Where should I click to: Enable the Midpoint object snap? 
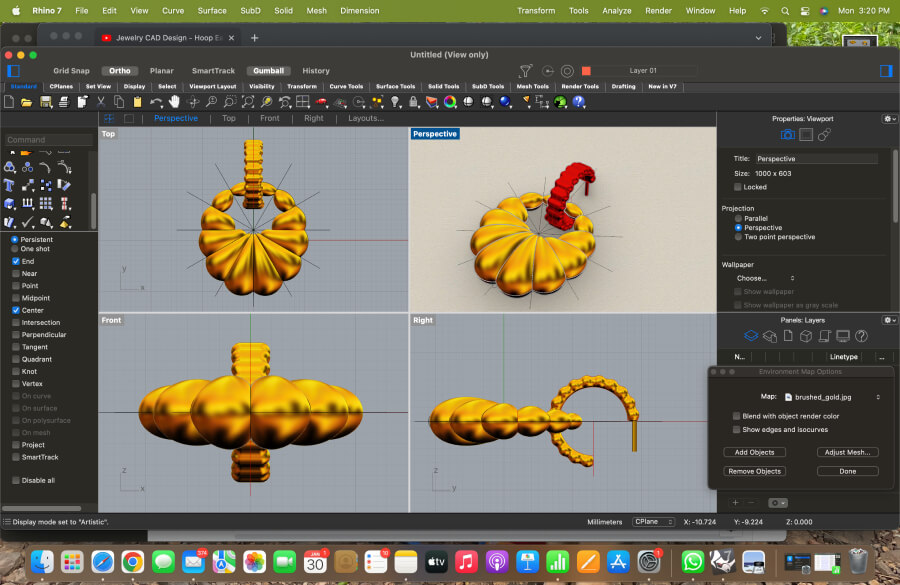click(x=15, y=298)
